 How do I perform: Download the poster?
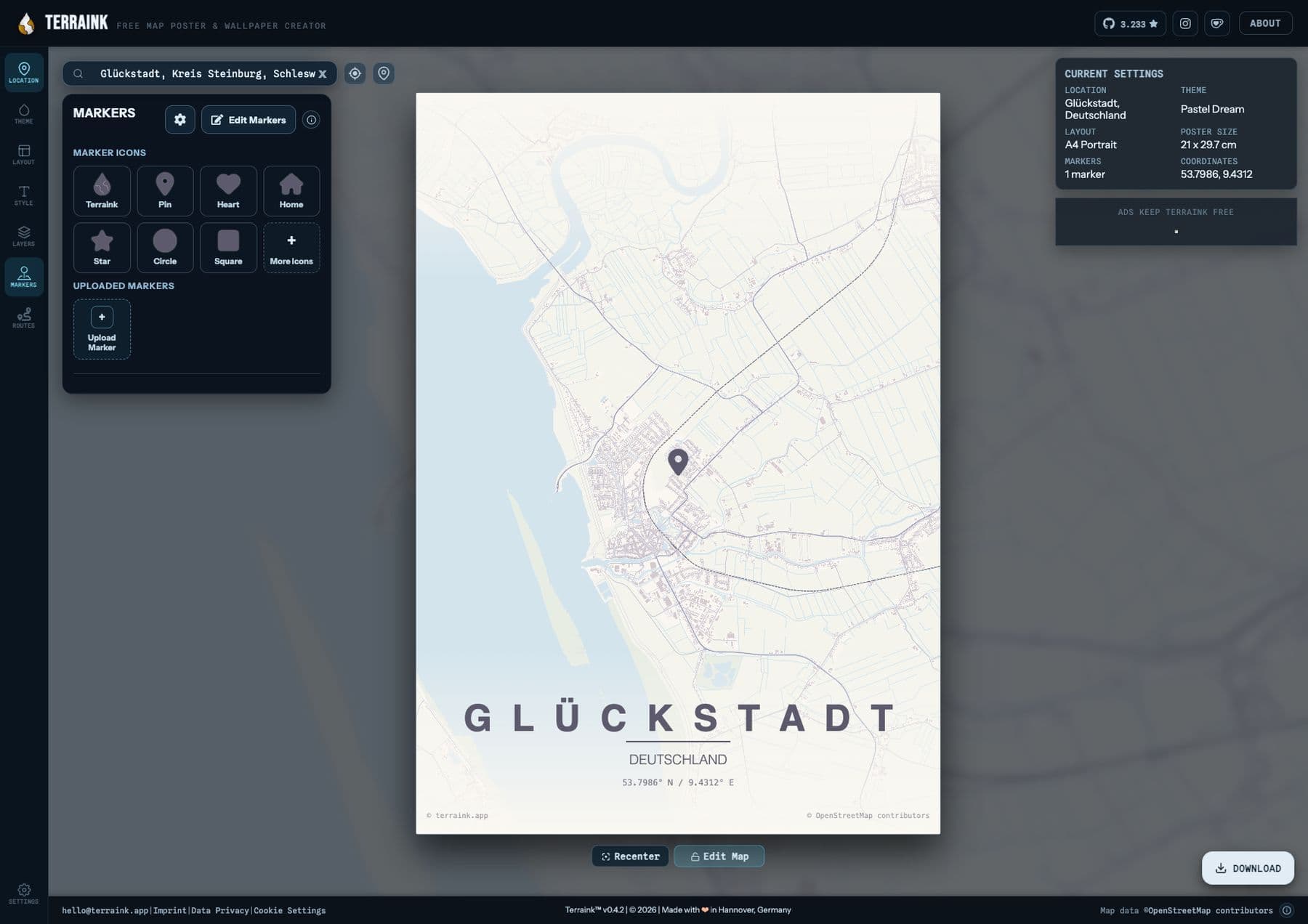(1248, 868)
